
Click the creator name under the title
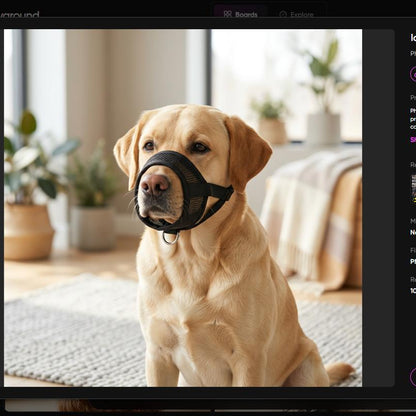[x=413, y=53]
